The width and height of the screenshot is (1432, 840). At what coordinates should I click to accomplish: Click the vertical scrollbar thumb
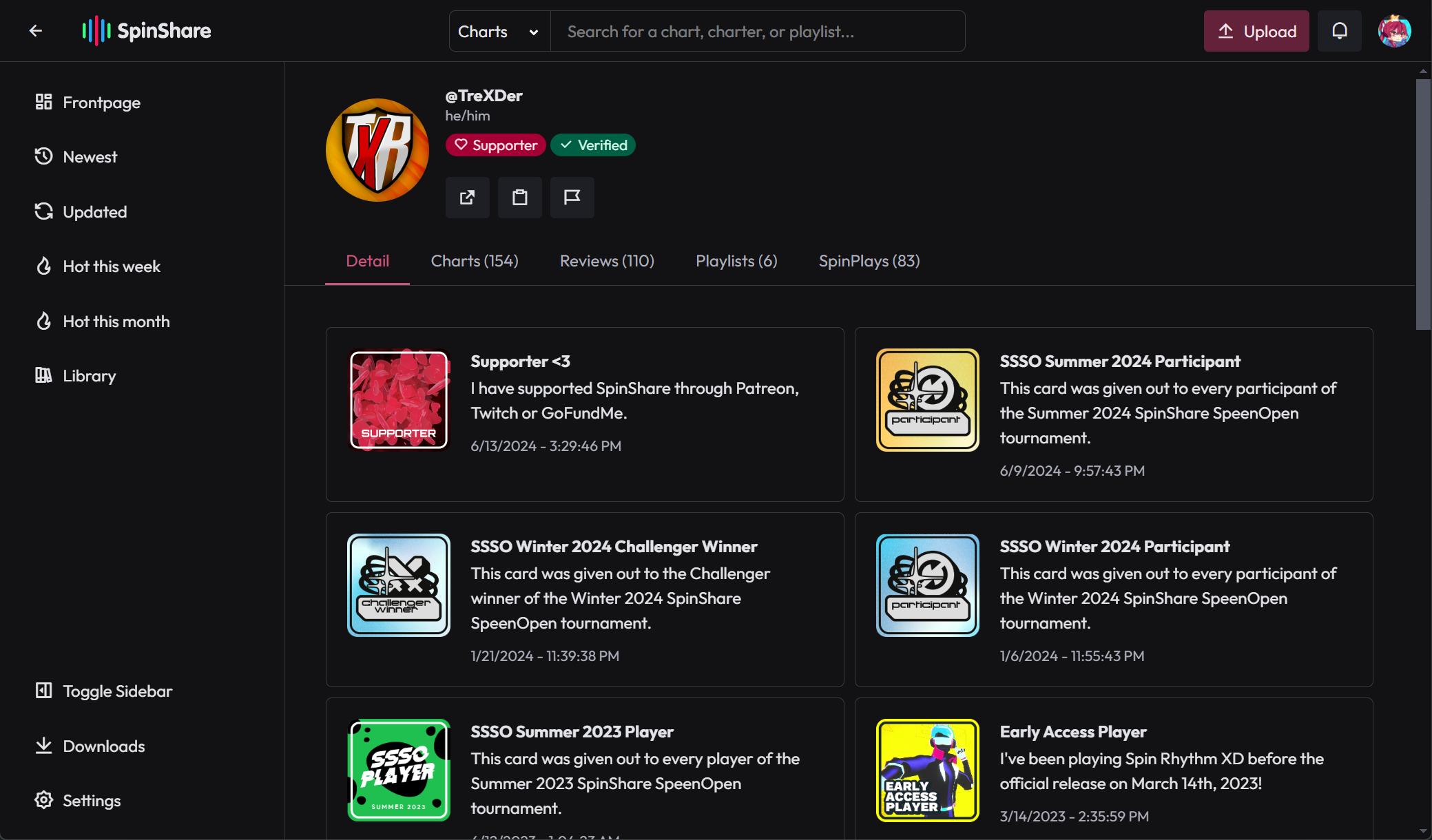pyautogui.click(x=1423, y=204)
